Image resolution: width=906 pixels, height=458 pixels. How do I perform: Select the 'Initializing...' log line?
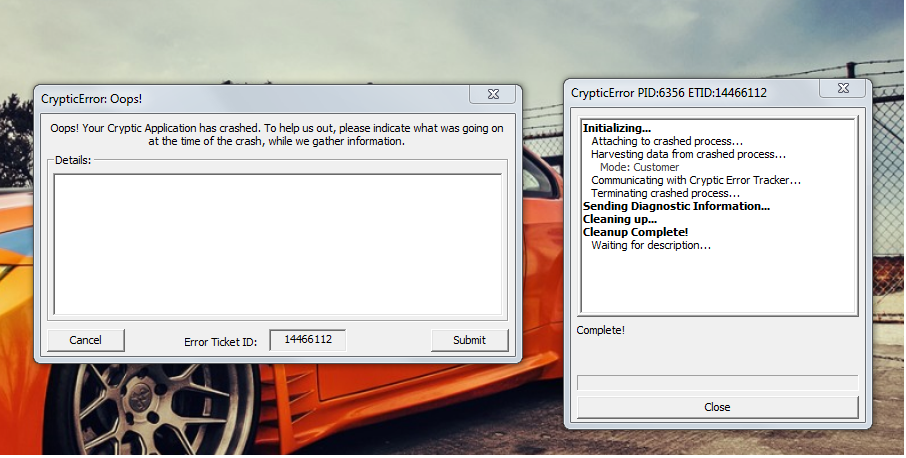(x=617, y=128)
